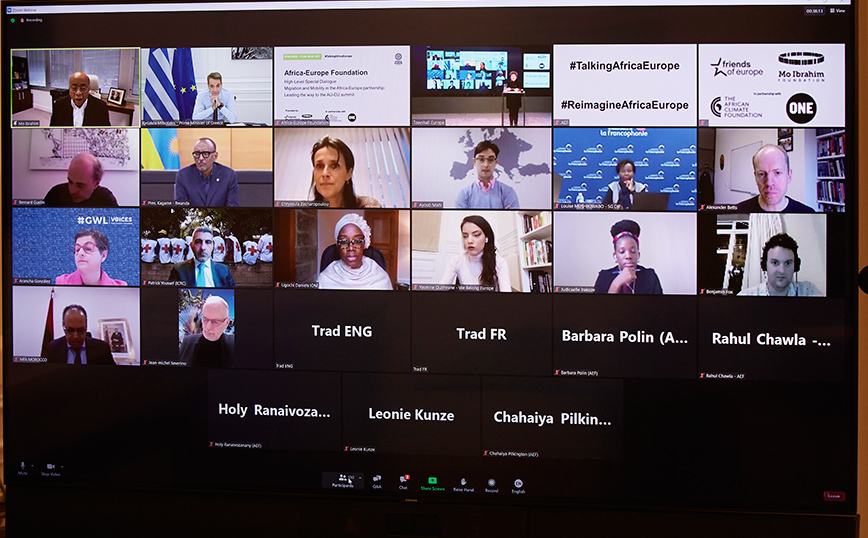
Task: Open the Q&A window
Action: click(x=377, y=480)
